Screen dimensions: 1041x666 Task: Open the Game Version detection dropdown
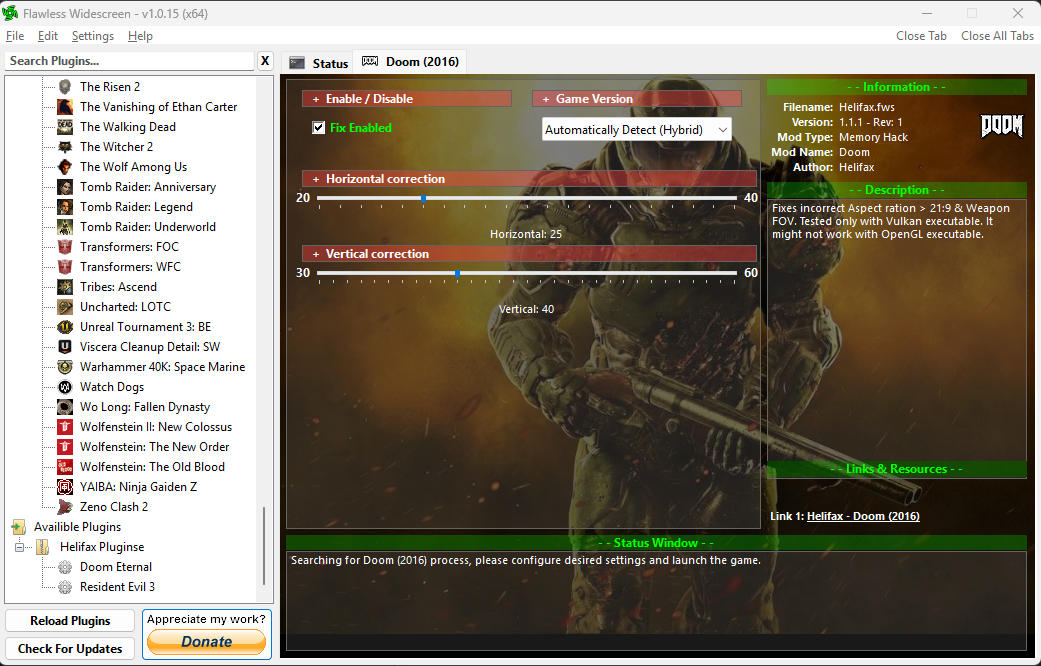(637, 129)
